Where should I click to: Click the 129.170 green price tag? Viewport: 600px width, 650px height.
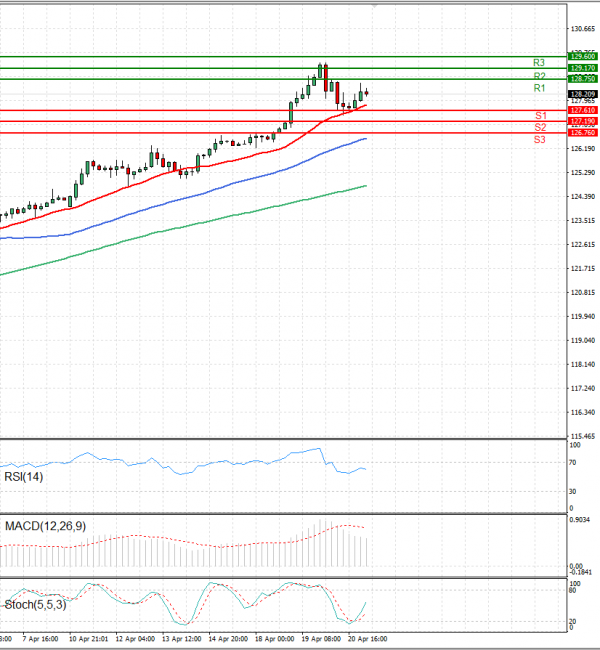click(582, 67)
